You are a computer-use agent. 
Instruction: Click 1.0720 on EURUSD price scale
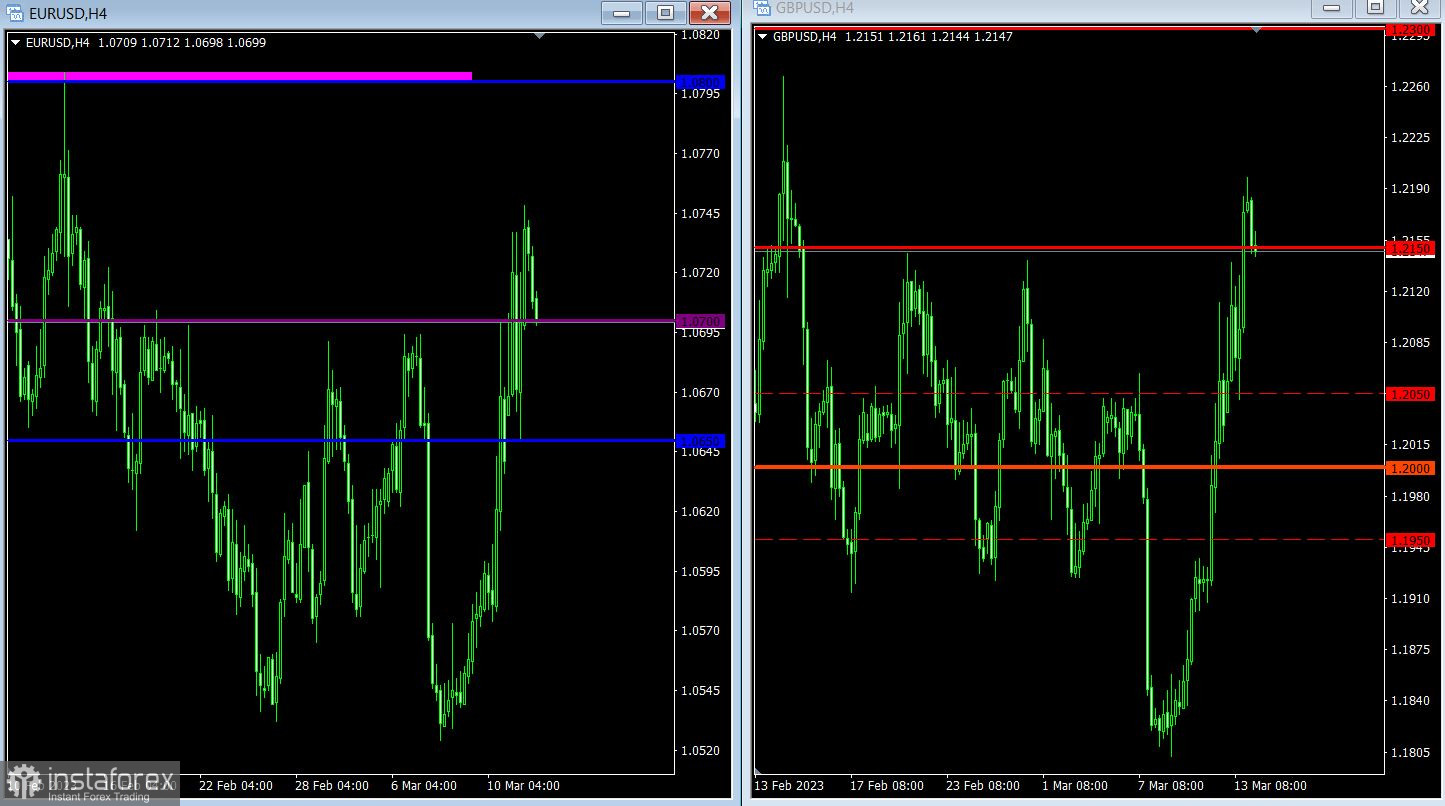pos(700,273)
